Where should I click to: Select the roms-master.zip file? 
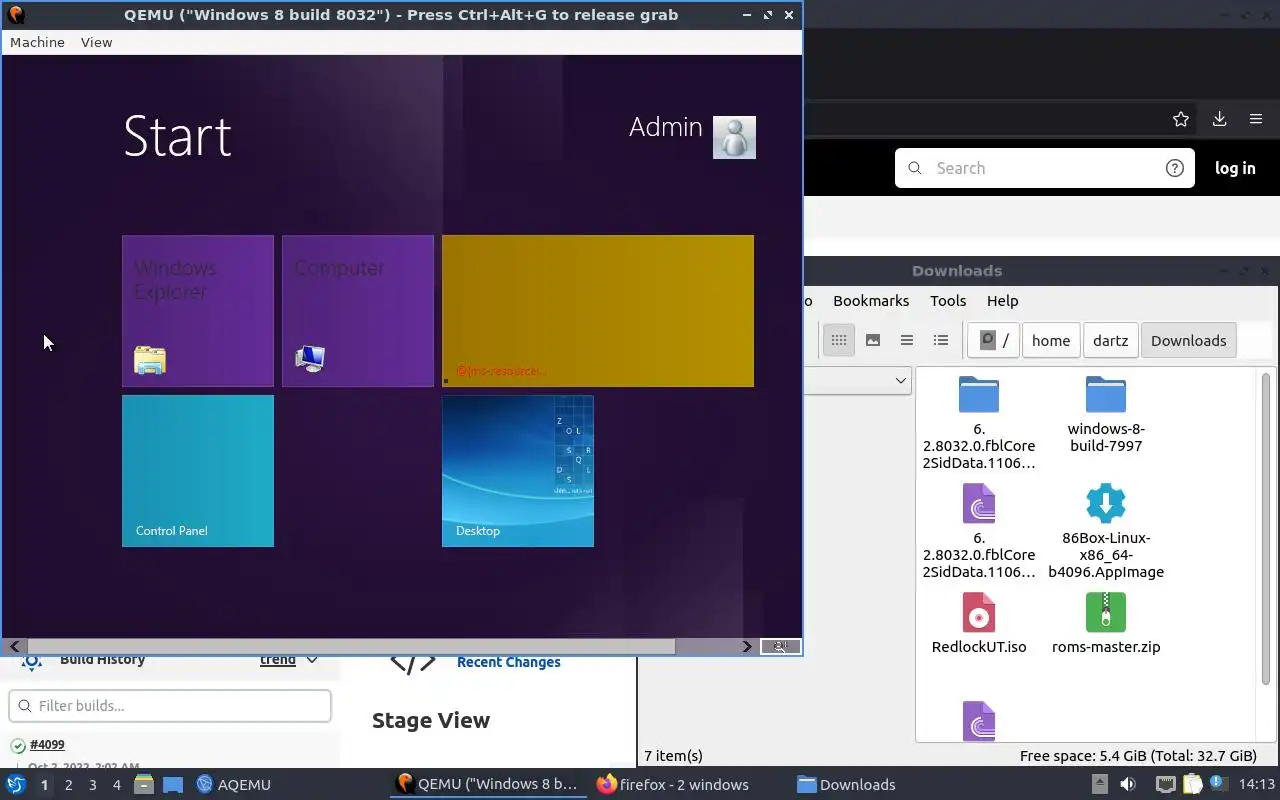coord(1106,622)
